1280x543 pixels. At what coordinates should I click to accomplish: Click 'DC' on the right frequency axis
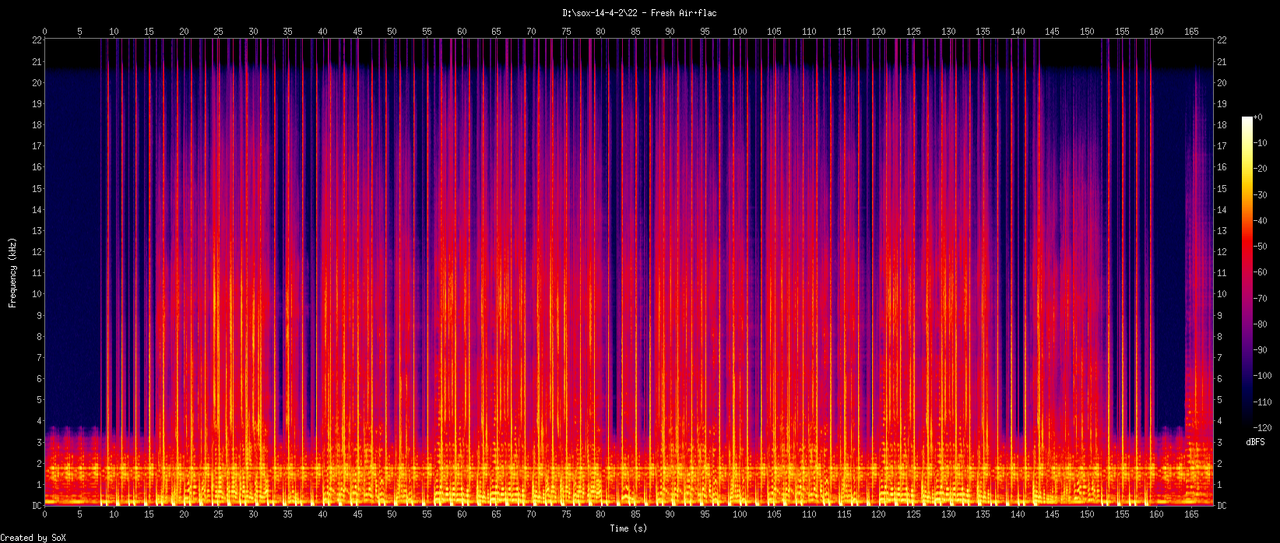pyautogui.click(x=1222, y=506)
